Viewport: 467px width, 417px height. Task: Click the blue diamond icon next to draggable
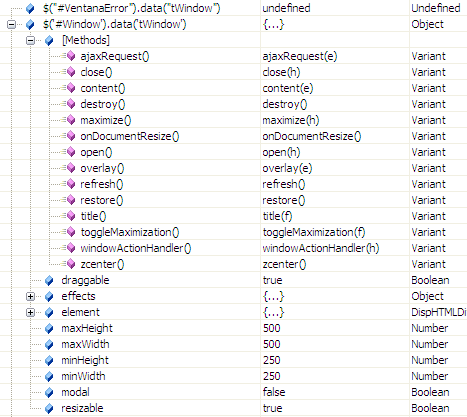click(x=49, y=280)
